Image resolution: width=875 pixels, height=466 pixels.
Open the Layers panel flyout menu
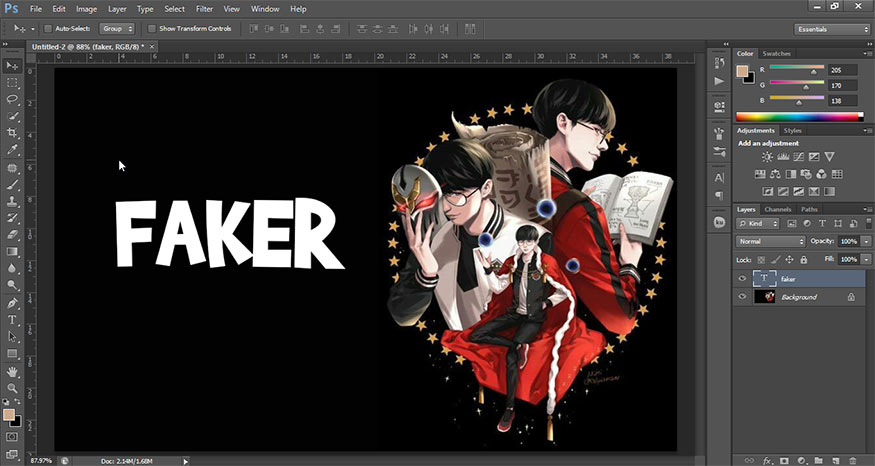867,209
